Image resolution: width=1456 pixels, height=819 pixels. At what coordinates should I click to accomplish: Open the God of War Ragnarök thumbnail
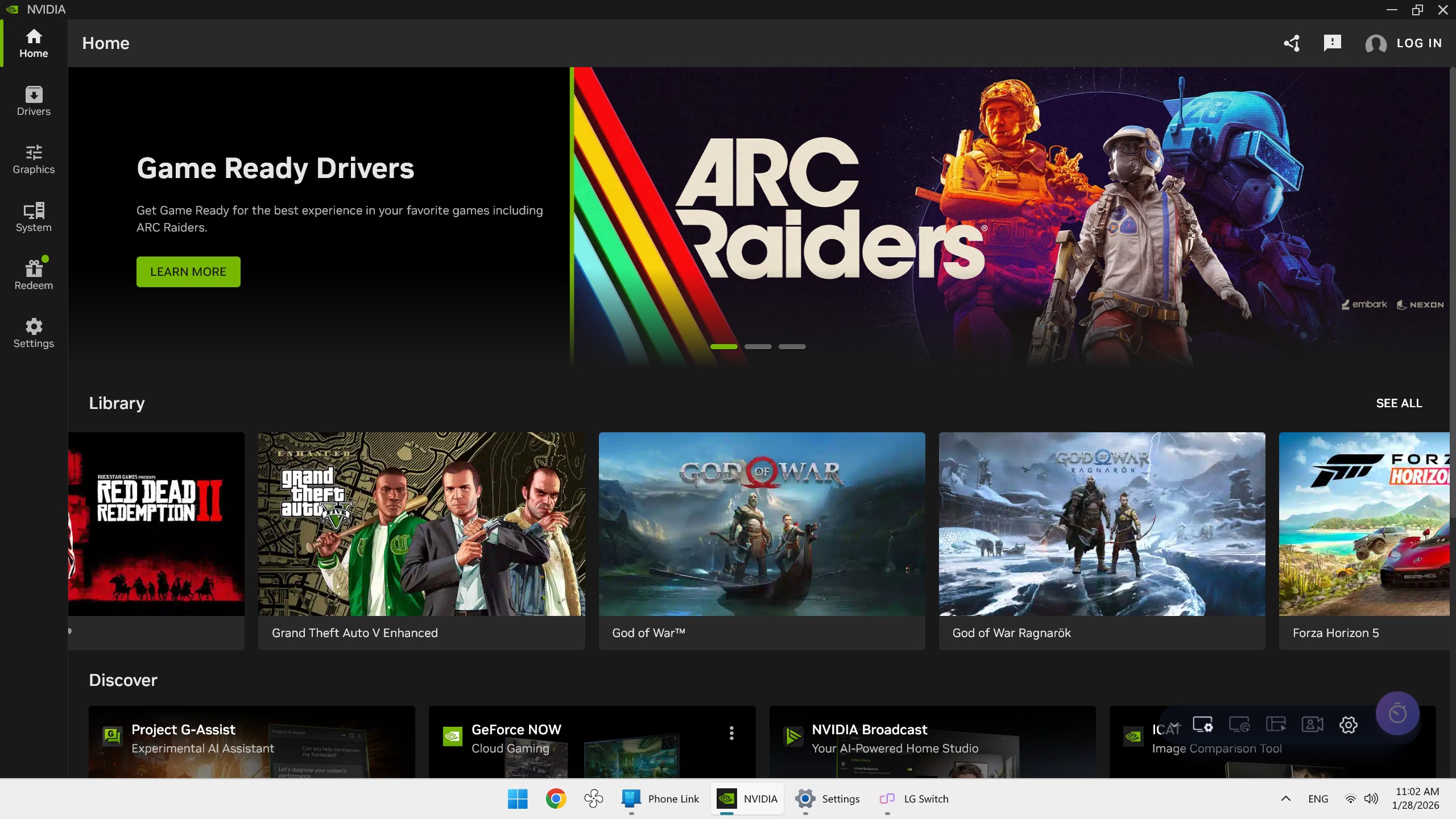tap(1102, 524)
